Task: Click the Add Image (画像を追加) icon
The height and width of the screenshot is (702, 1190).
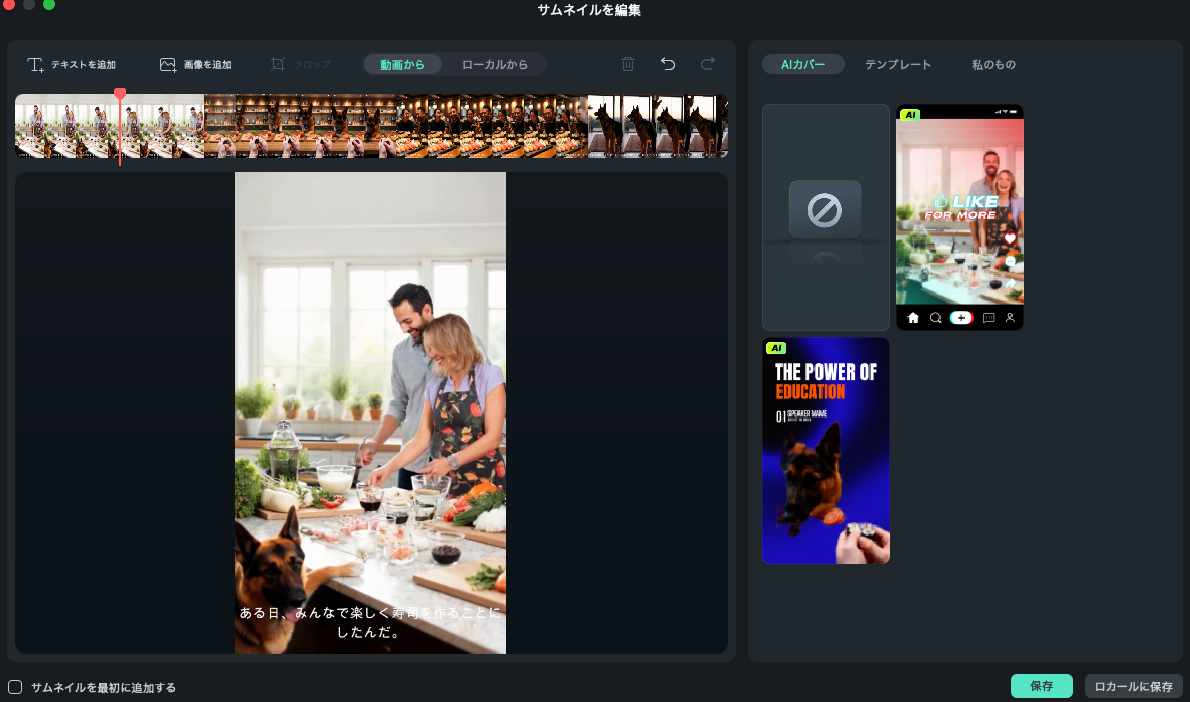Action: [x=168, y=65]
